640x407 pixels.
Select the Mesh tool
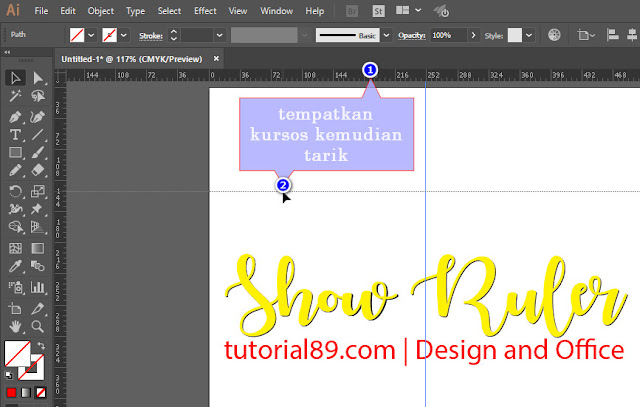tap(16, 248)
